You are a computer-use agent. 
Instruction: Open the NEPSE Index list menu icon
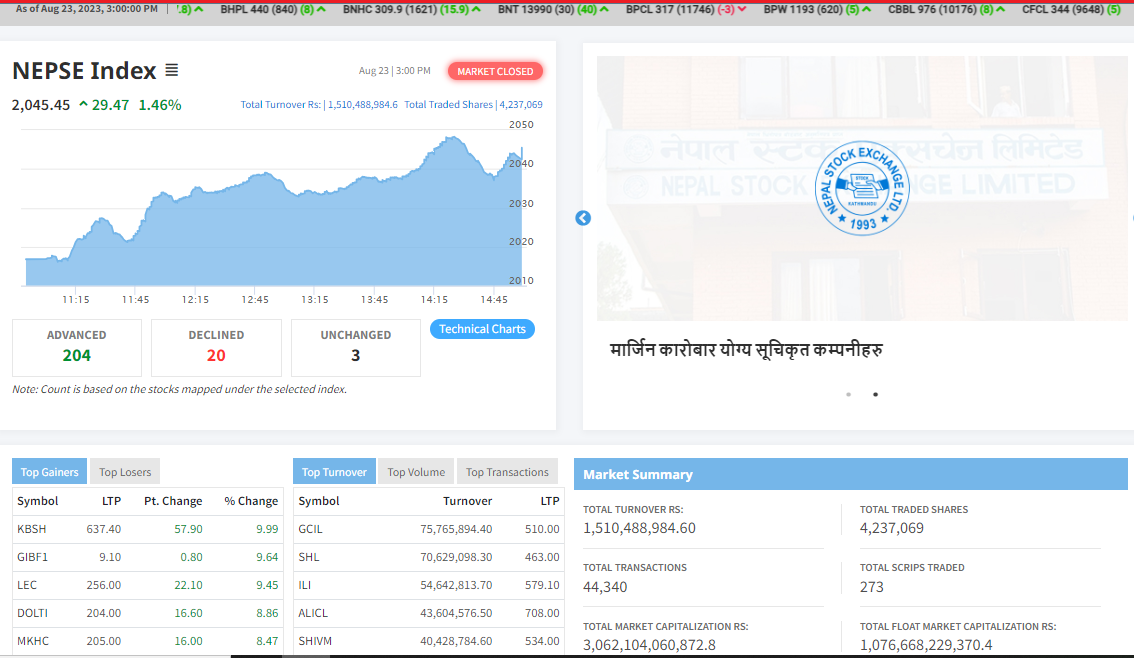click(171, 70)
